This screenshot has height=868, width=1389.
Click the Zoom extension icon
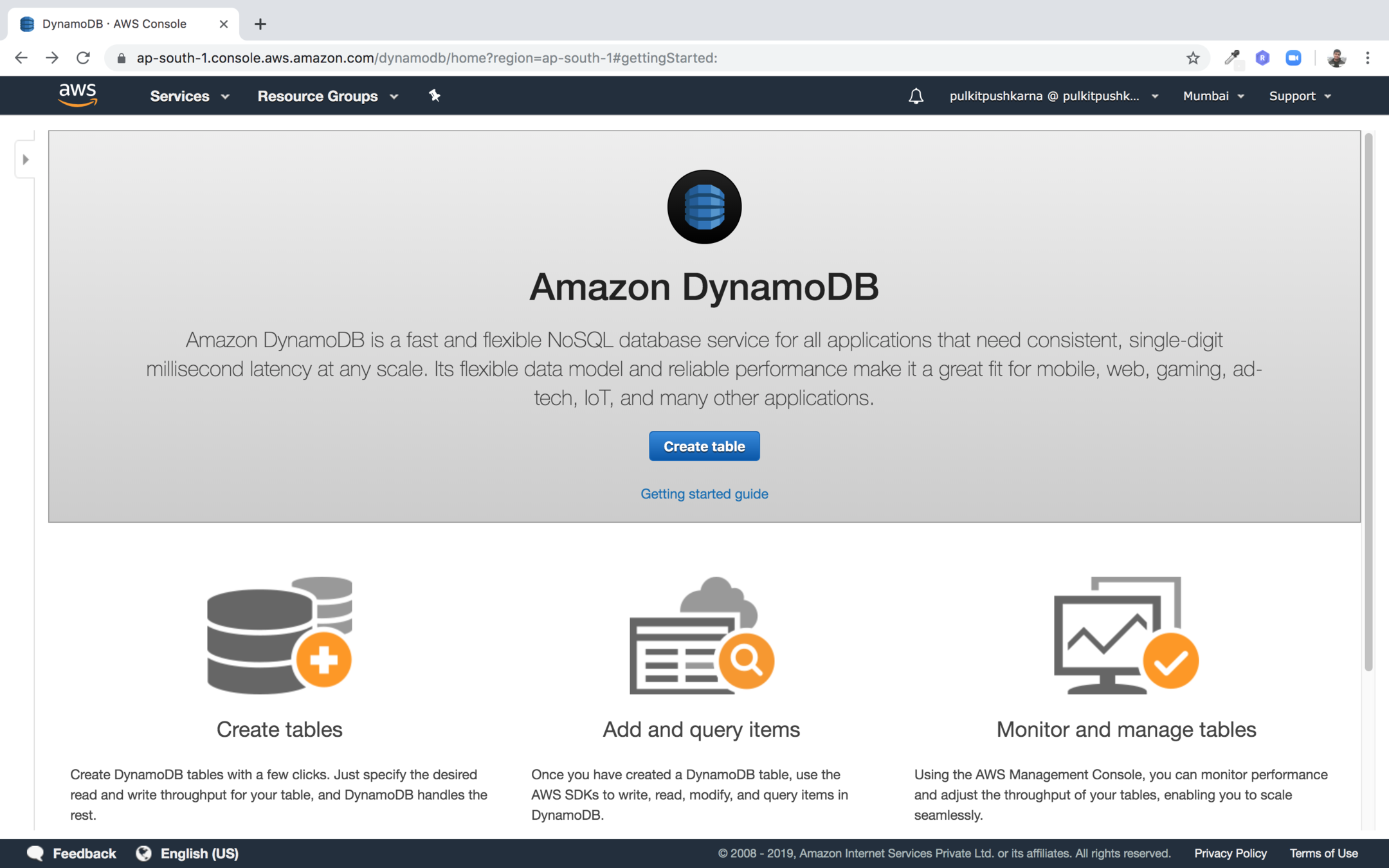coord(1293,58)
